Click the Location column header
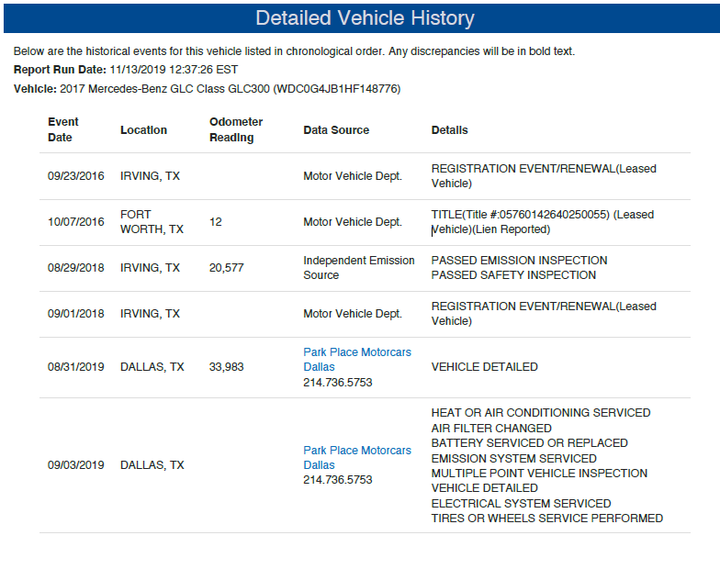 click(144, 130)
